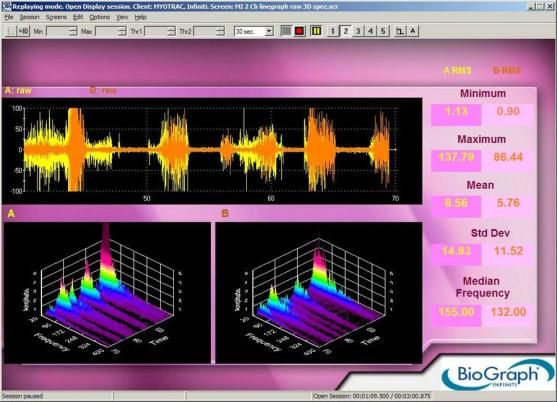Adjust the Thr1 spinner arrows
The width and height of the screenshot is (557, 402).
(172, 31)
